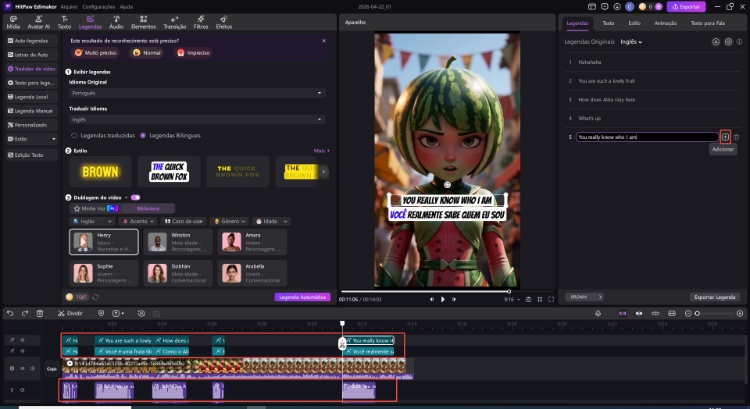The height and width of the screenshot is (409, 750).
Task: Choose the BROWN yellow subtitle style
Action: click(x=100, y=172)
